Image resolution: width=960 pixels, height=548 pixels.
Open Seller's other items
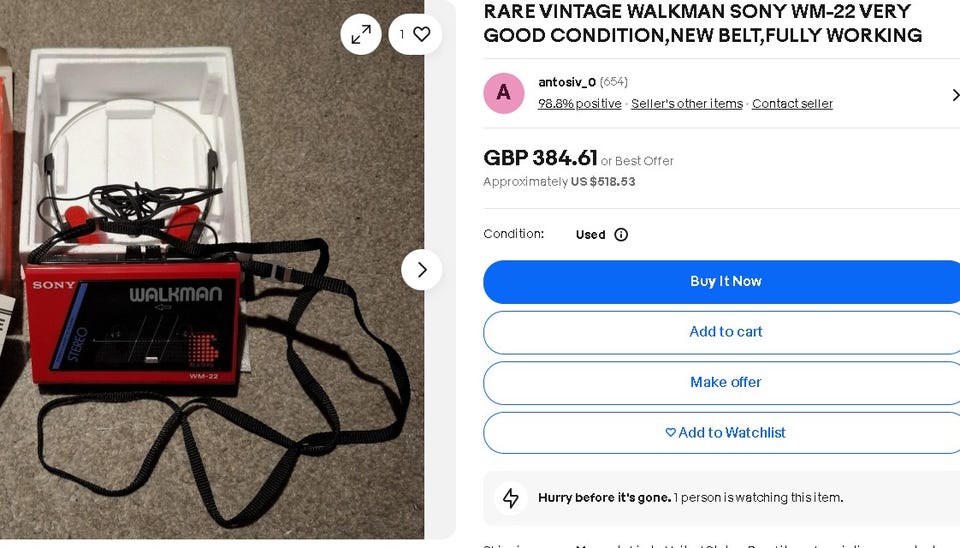click(687, 104)
